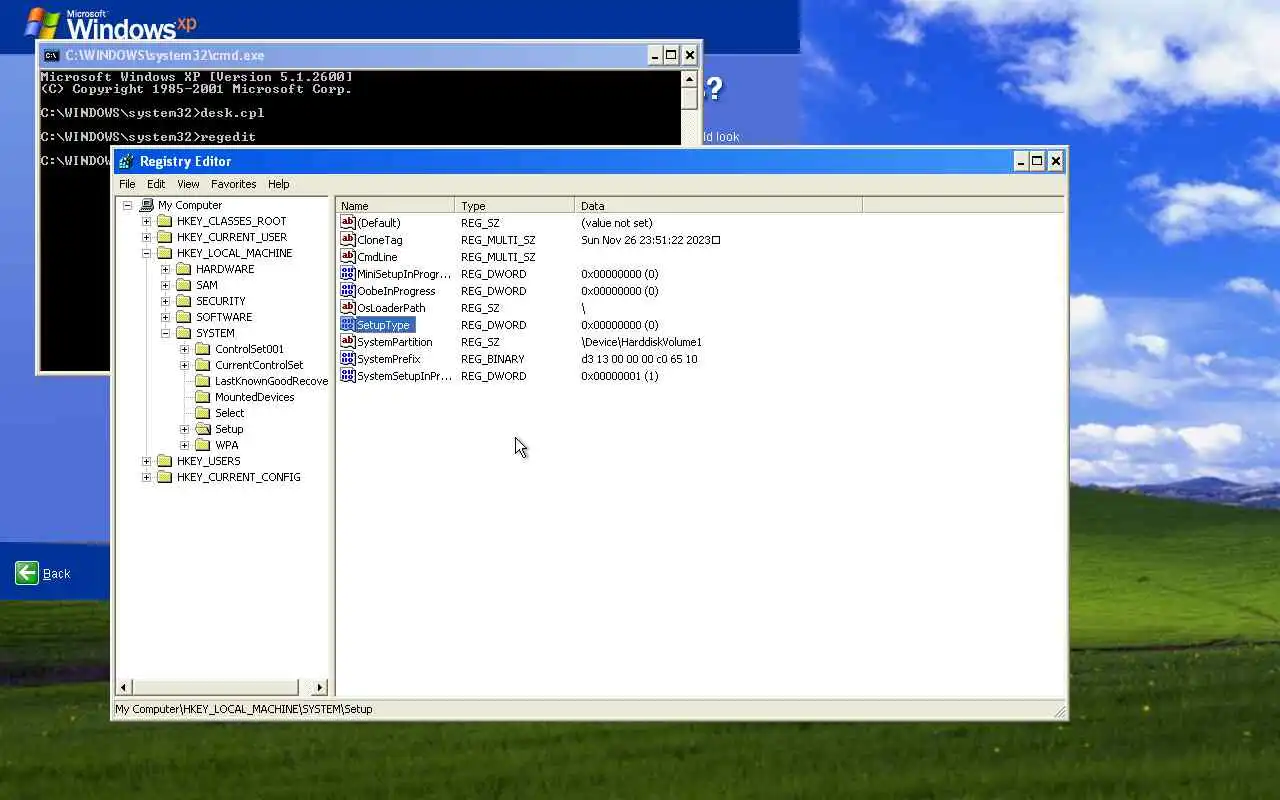Click the HKEY_LOCAL_MACHINE folder icon
Image resolution: width=1280 pixels, height=800 pixels.
164,253
